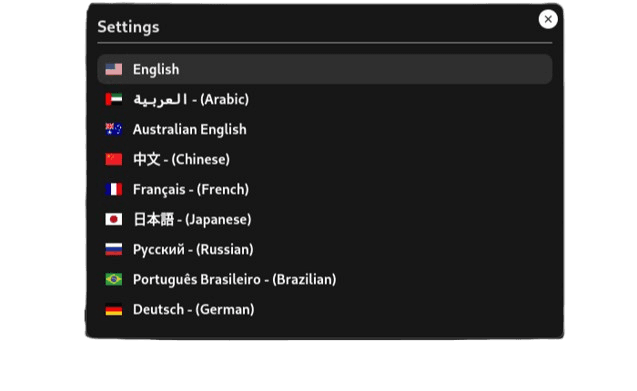
Task: Click the French tricolor flag icon
Action: pyautogui.click(x=114, y=189)
